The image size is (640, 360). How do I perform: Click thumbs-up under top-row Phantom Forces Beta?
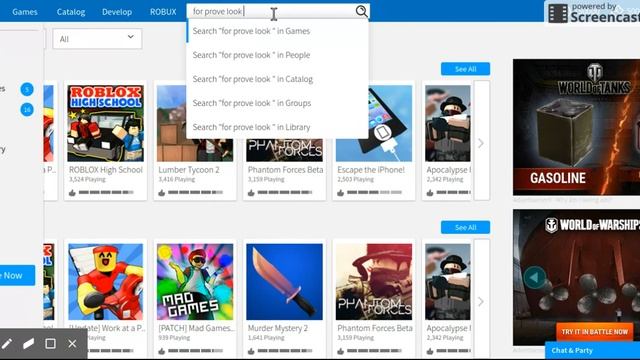pos(251,192)
